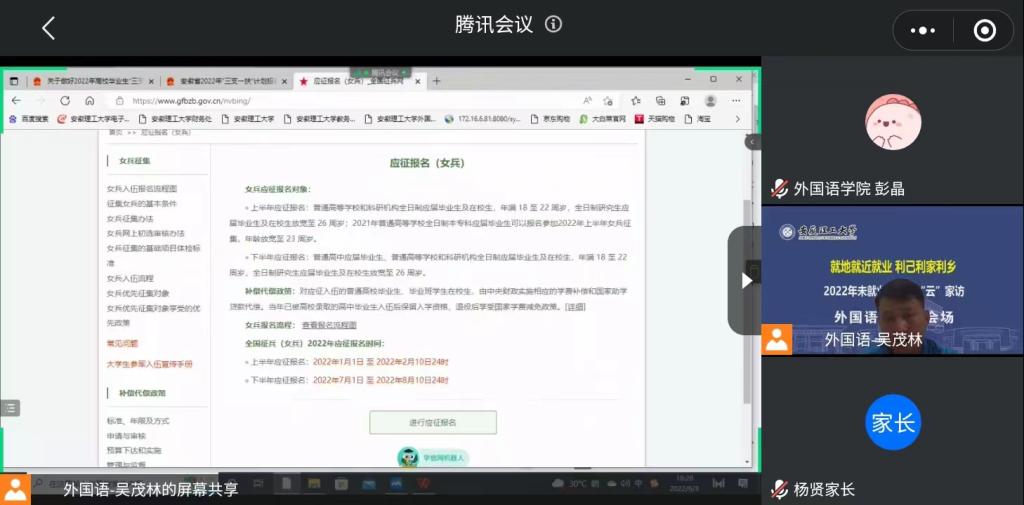Toggle muted microphone for 杨贤家长
This screenshot has width=1024, height=505.
tap(779, 489)
